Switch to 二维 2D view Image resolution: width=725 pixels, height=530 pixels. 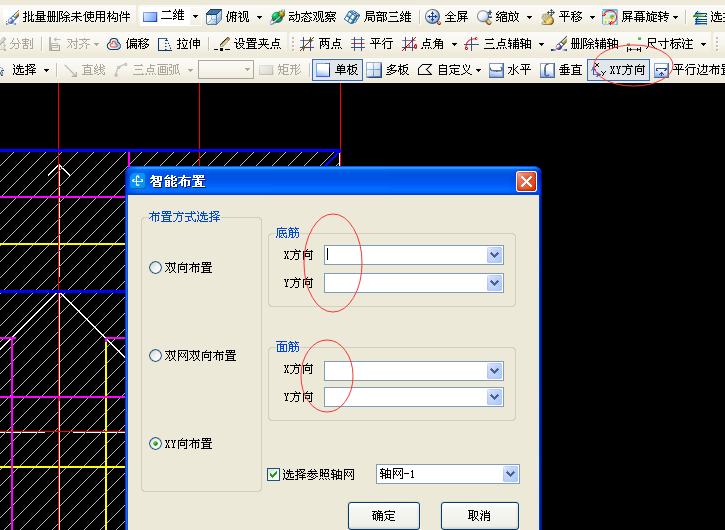(164, 17)
